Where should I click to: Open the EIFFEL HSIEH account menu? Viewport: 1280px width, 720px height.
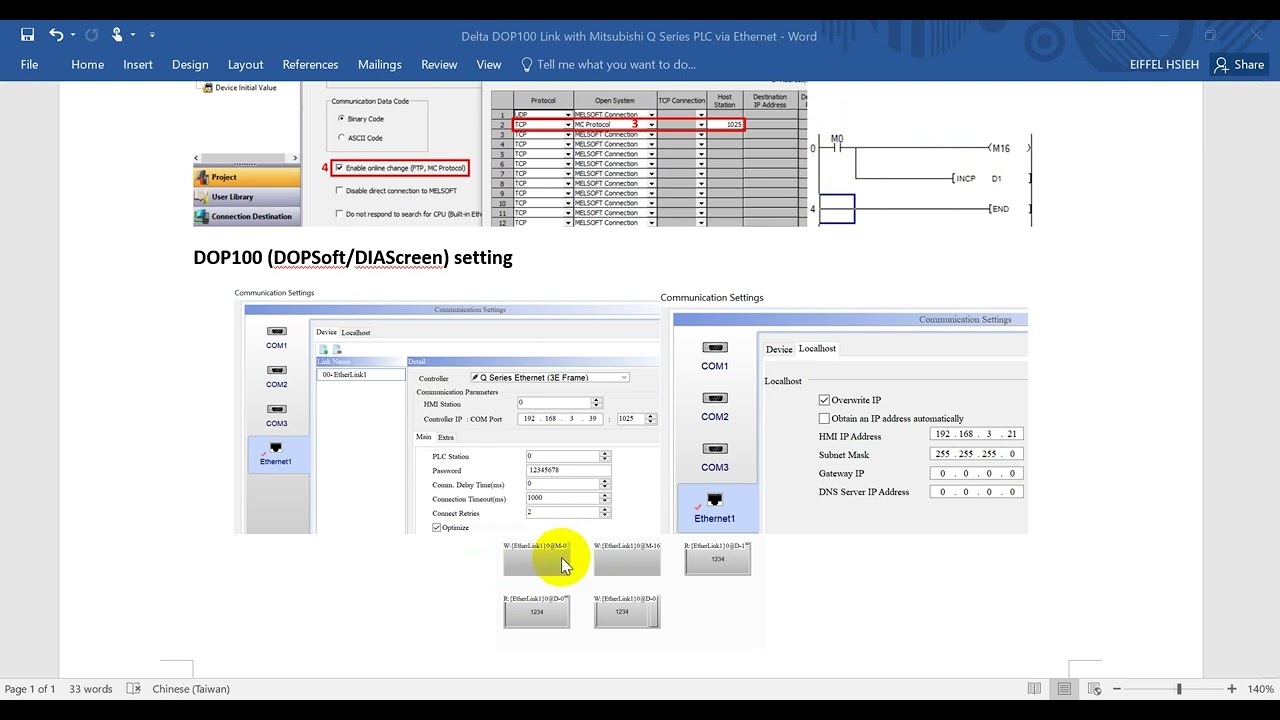[1164, 64]
